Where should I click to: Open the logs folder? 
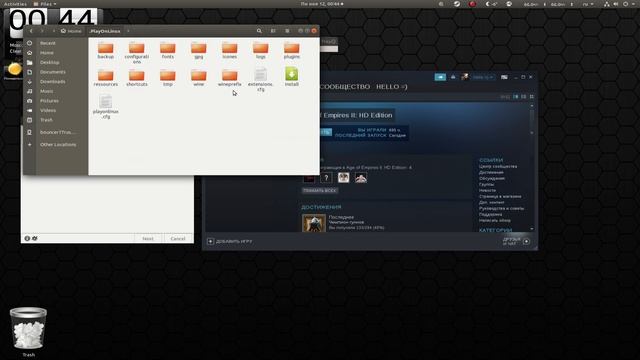(x=260, y=50)
